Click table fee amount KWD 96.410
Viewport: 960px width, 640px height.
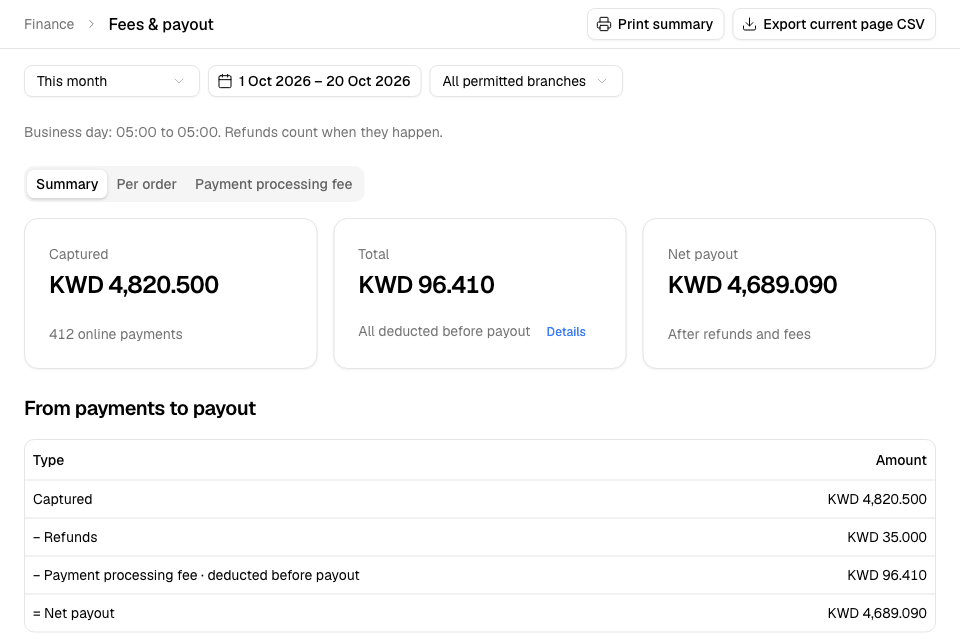tap(887, 575)
